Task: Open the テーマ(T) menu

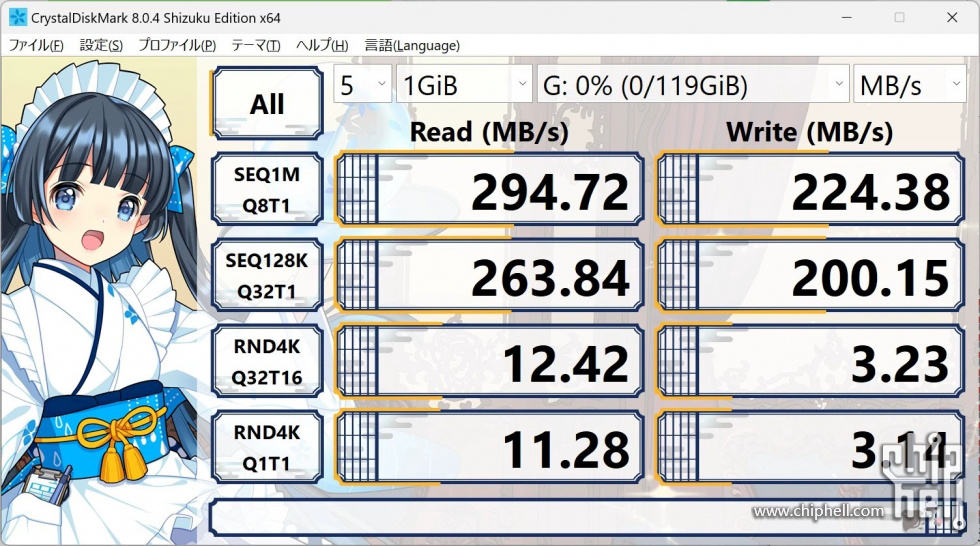Action: click(256, 46)
